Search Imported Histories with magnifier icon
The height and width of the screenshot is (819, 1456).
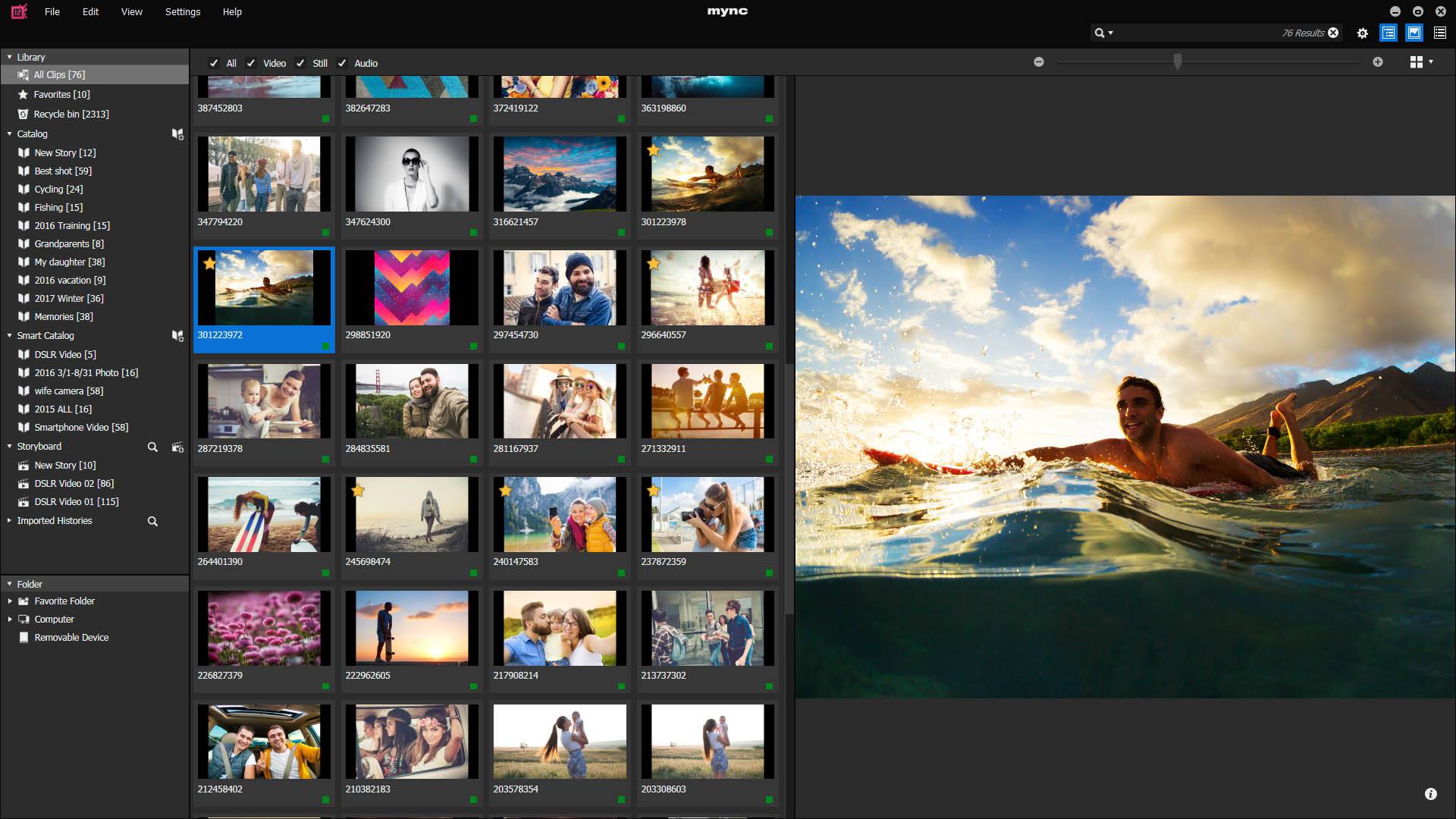pyautogui.click(x=152, y=522)
